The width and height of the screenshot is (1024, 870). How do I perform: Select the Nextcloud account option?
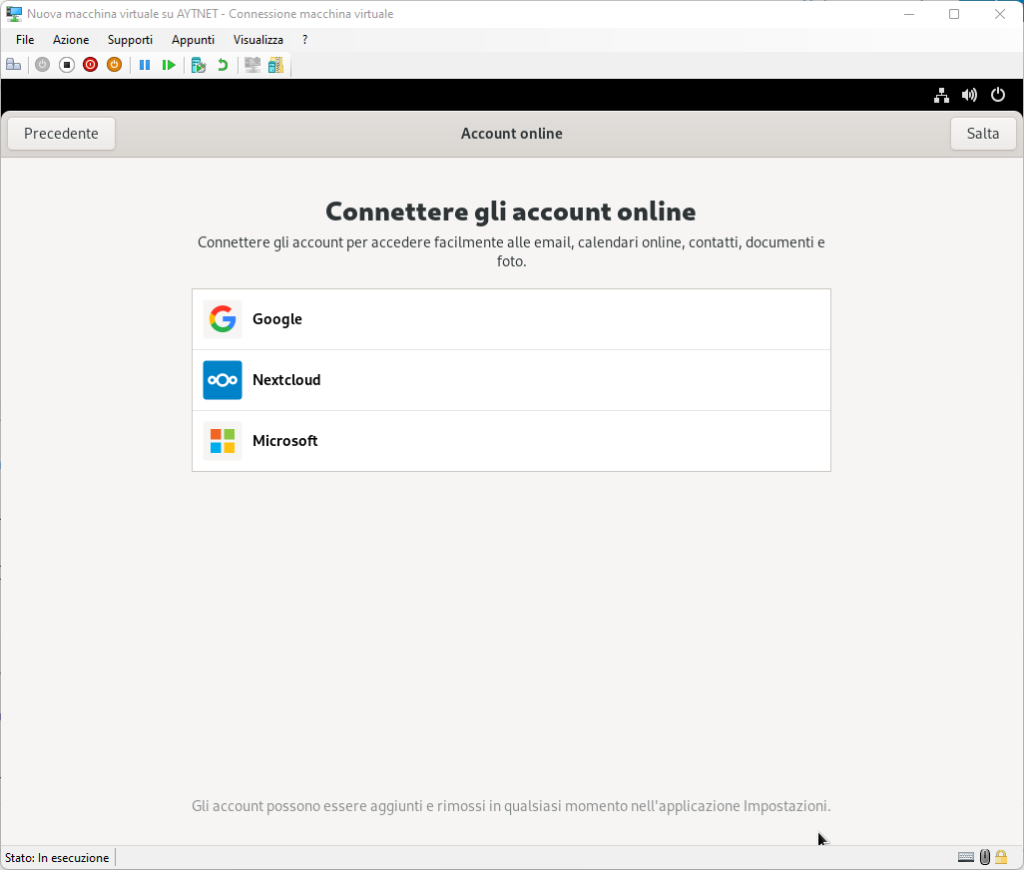pyautogui.click(x=511, y=380)
